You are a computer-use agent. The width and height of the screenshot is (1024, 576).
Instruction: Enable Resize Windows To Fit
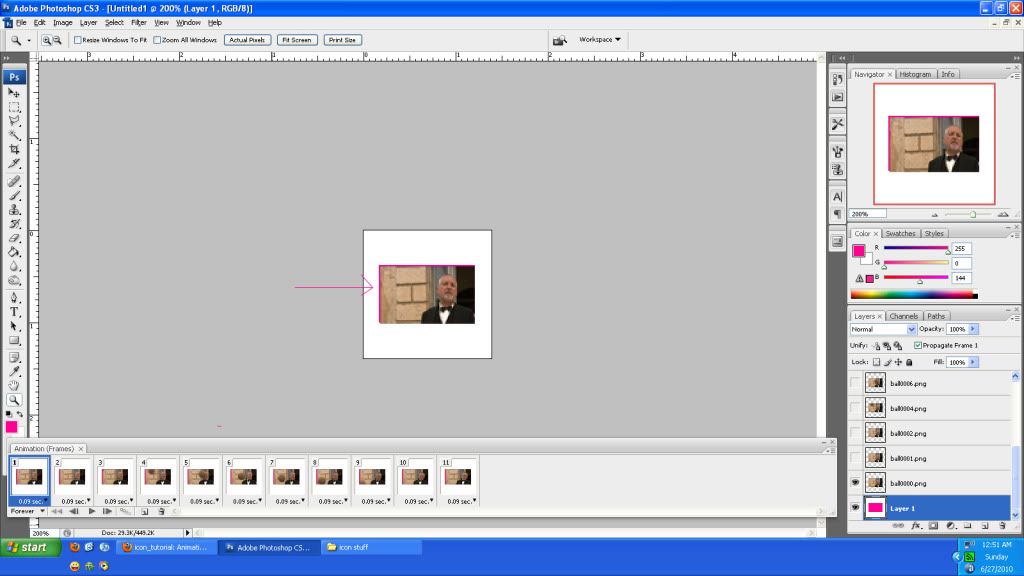[x=76, y=40]
